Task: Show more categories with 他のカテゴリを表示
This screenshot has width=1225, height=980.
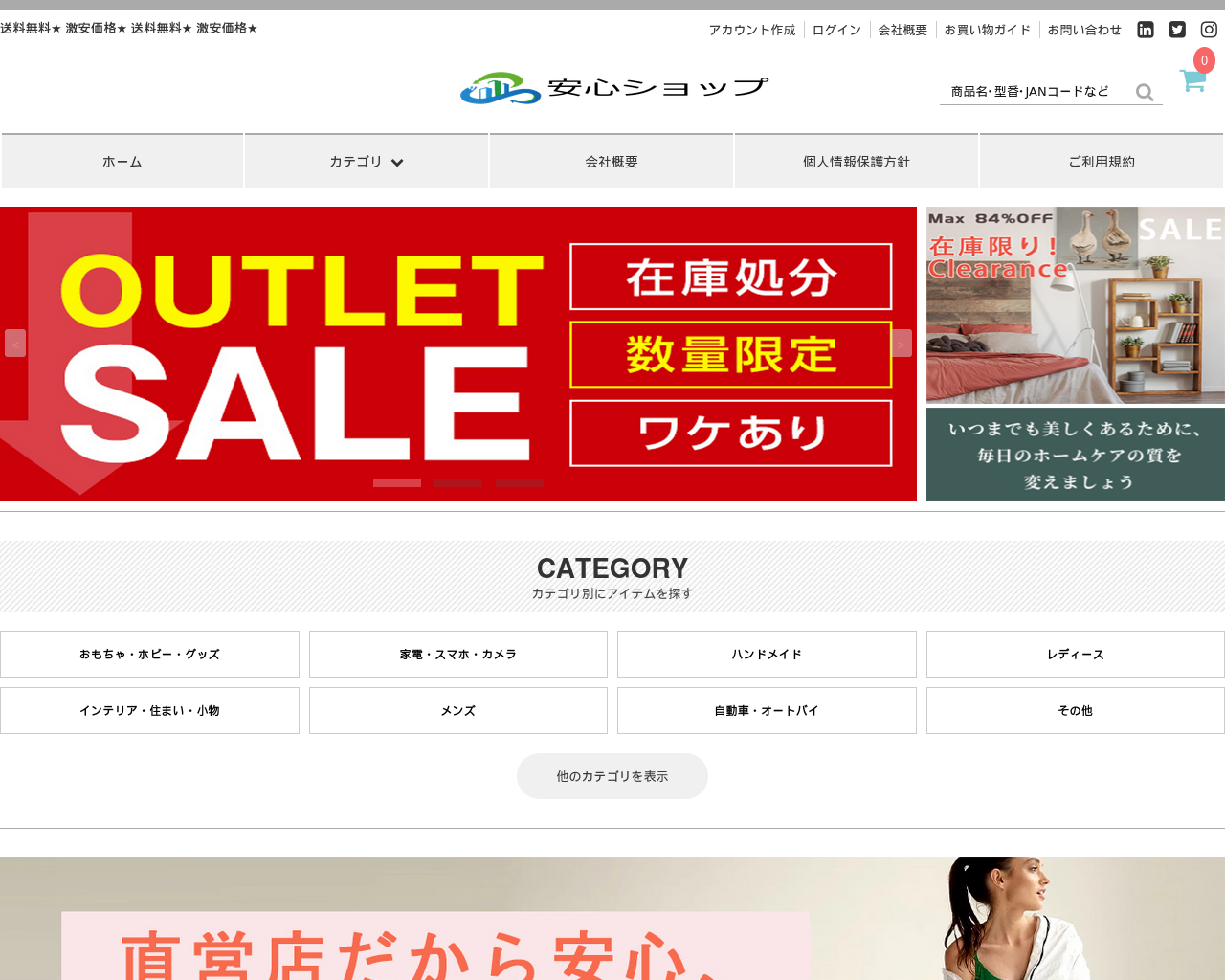Action: click(612, 776)
